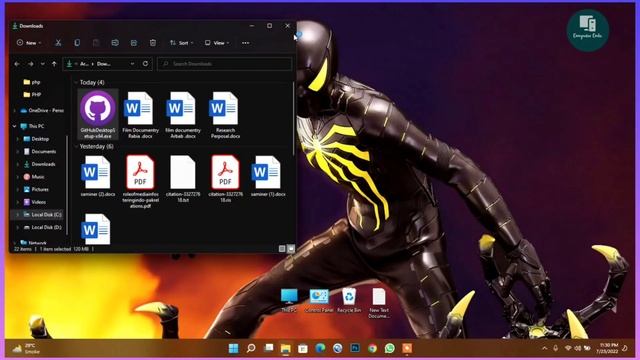Open the View layout dropdown
Image resolution: width=640 pixels, height=360 pixels.
217,43
